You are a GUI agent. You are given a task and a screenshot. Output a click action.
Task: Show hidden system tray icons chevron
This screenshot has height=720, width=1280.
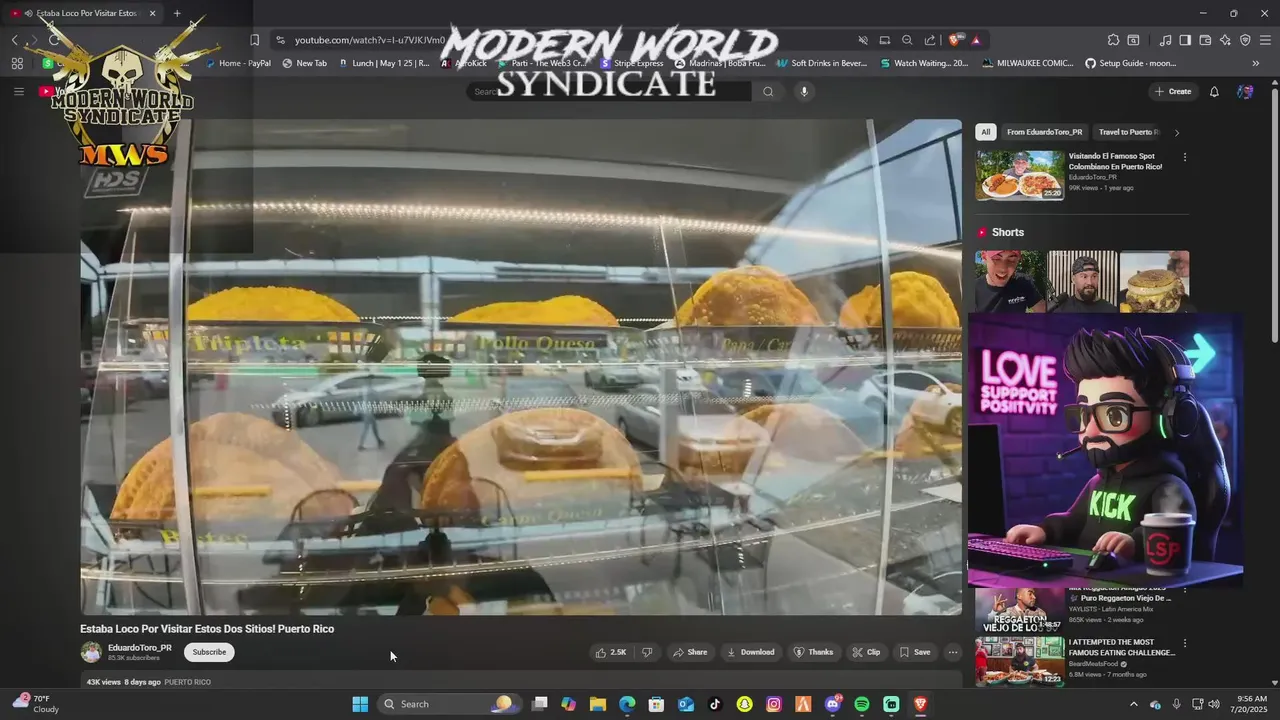(x=1133, y=704)
